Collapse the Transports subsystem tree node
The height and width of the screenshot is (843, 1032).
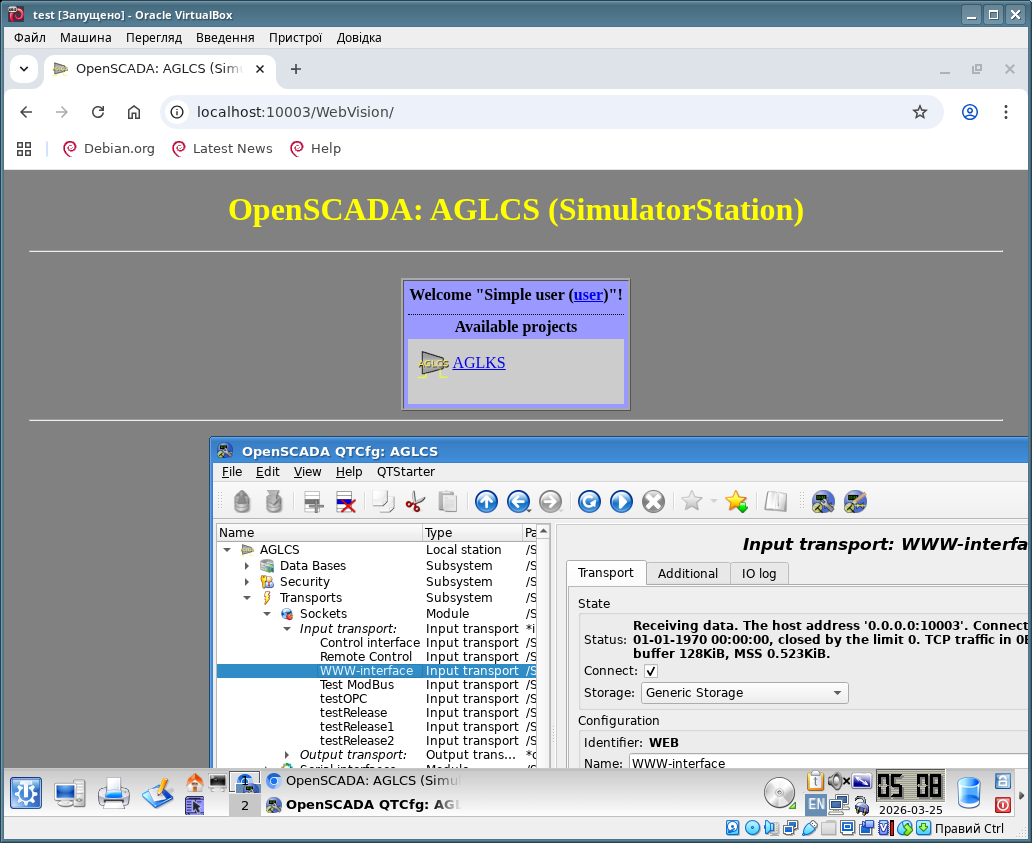[247, 598]
